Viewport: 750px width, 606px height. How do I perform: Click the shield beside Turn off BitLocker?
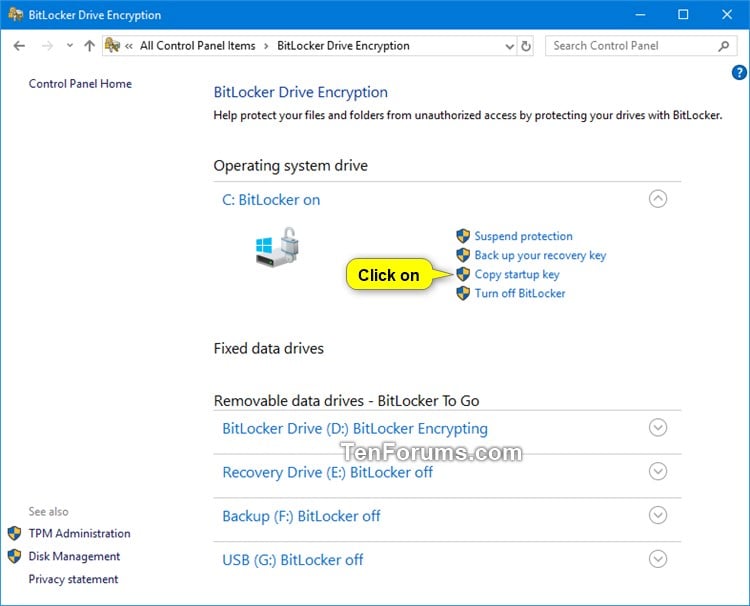[463, 293]
